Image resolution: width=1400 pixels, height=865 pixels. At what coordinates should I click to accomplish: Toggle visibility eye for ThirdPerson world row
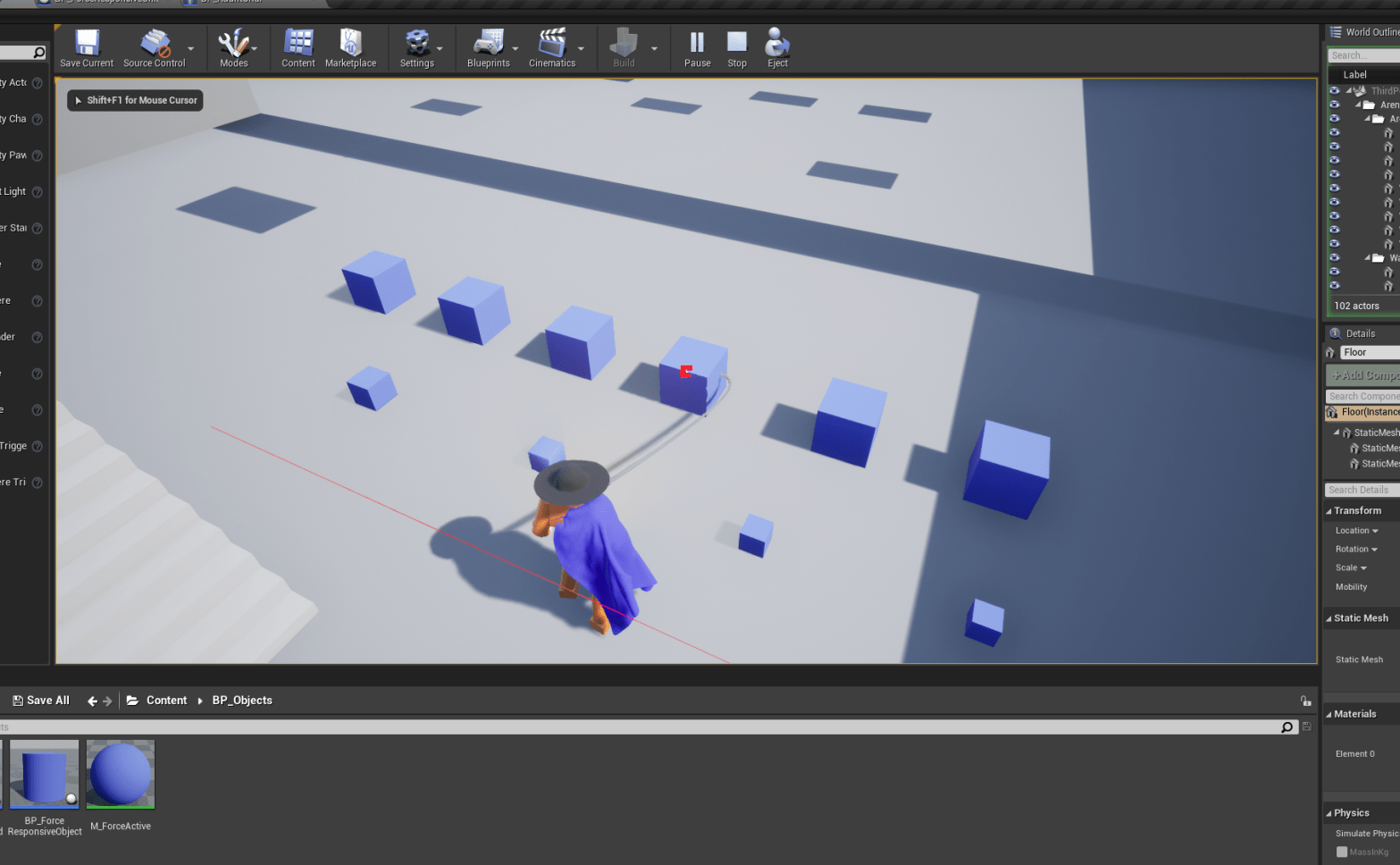point(1335,90)
